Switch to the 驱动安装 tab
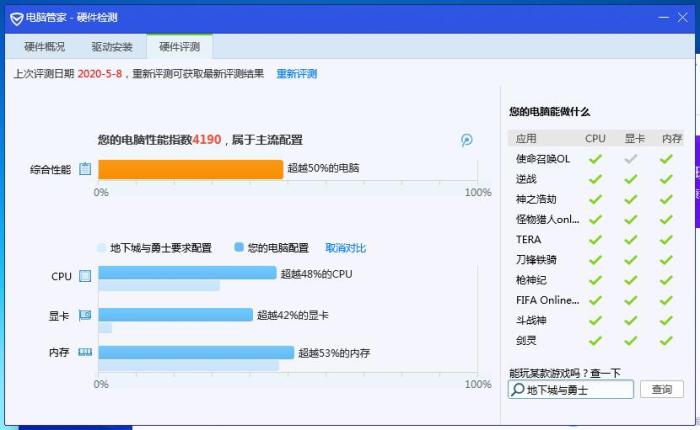The height and width of the screenshot is (430, 700). point(112,47)
